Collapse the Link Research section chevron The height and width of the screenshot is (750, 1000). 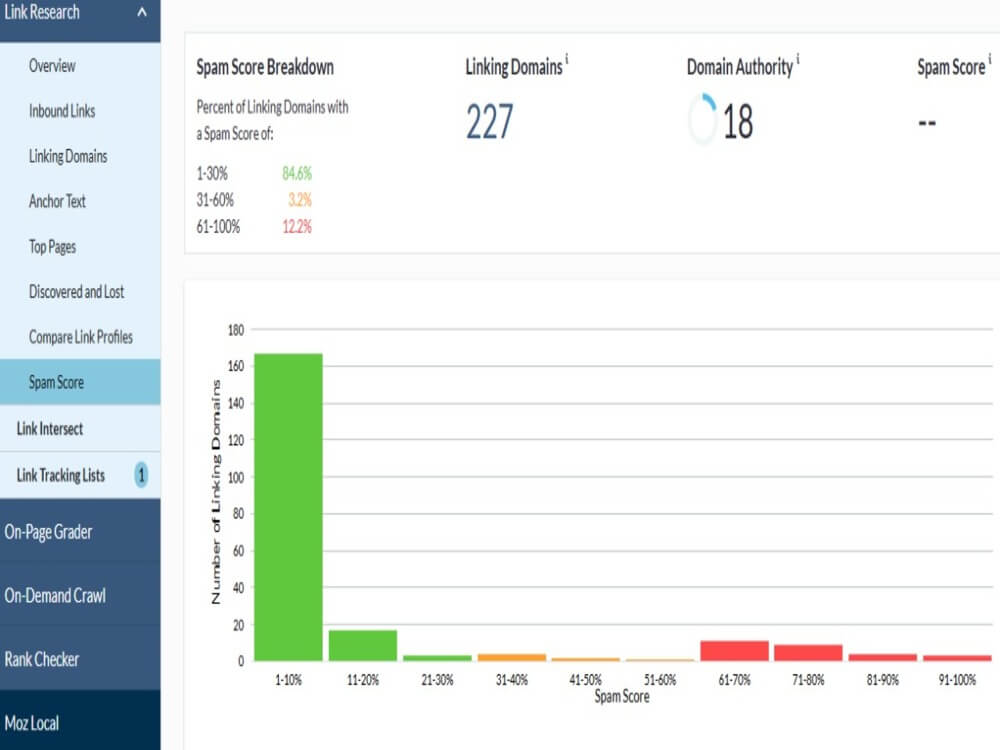(x=142, y=11)
